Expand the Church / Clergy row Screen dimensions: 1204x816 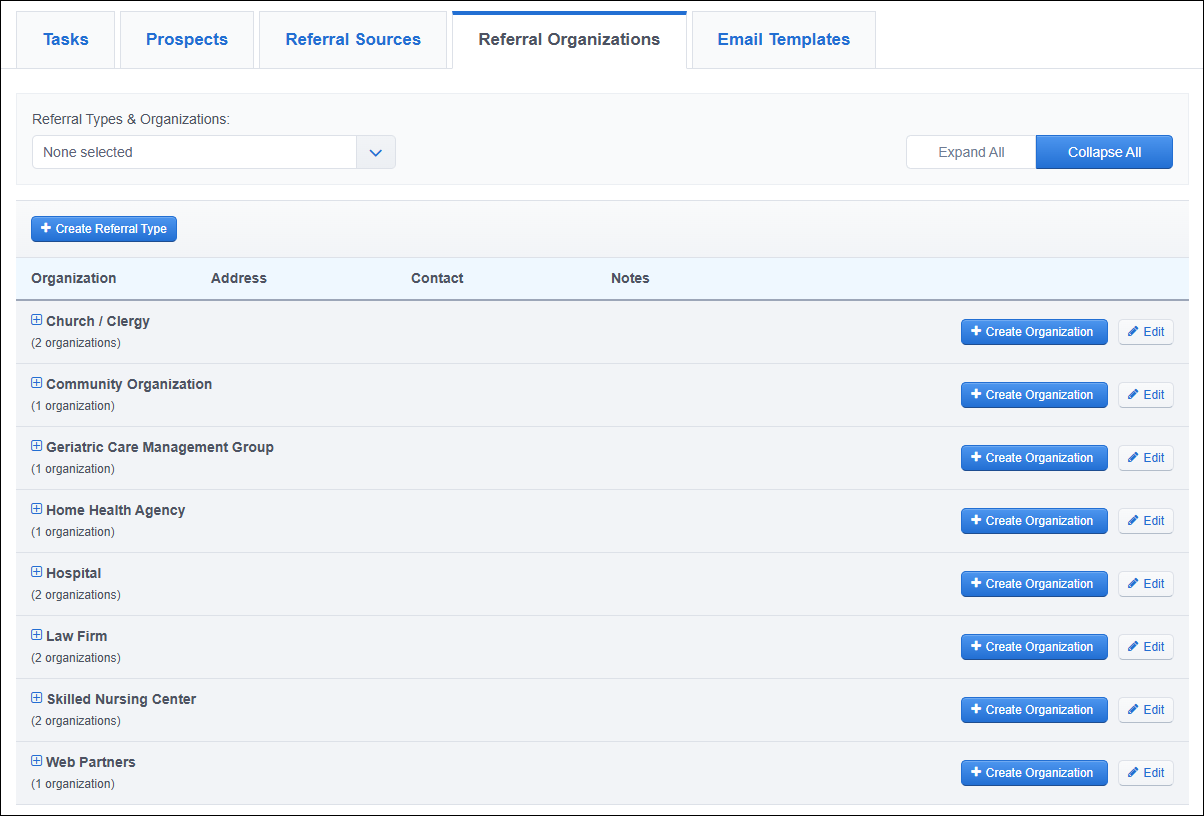click(37, 320)
